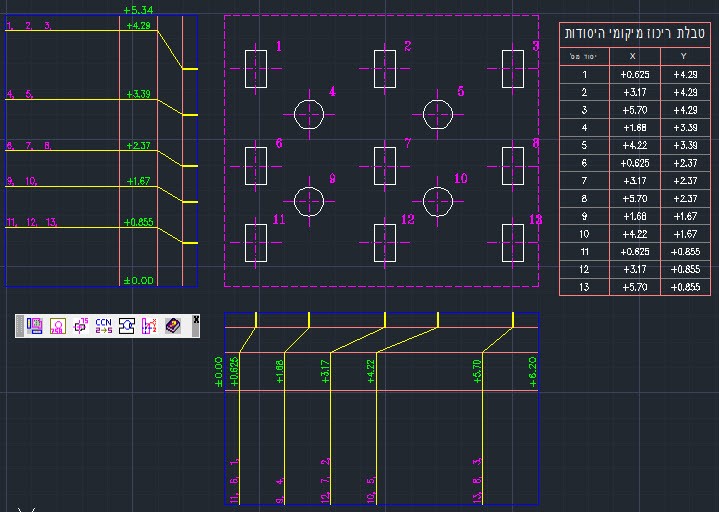This screenshot has height=512, width=719.
Task: Click the black circle-in-rectangle toolbar icon
Action: (127, 326)
